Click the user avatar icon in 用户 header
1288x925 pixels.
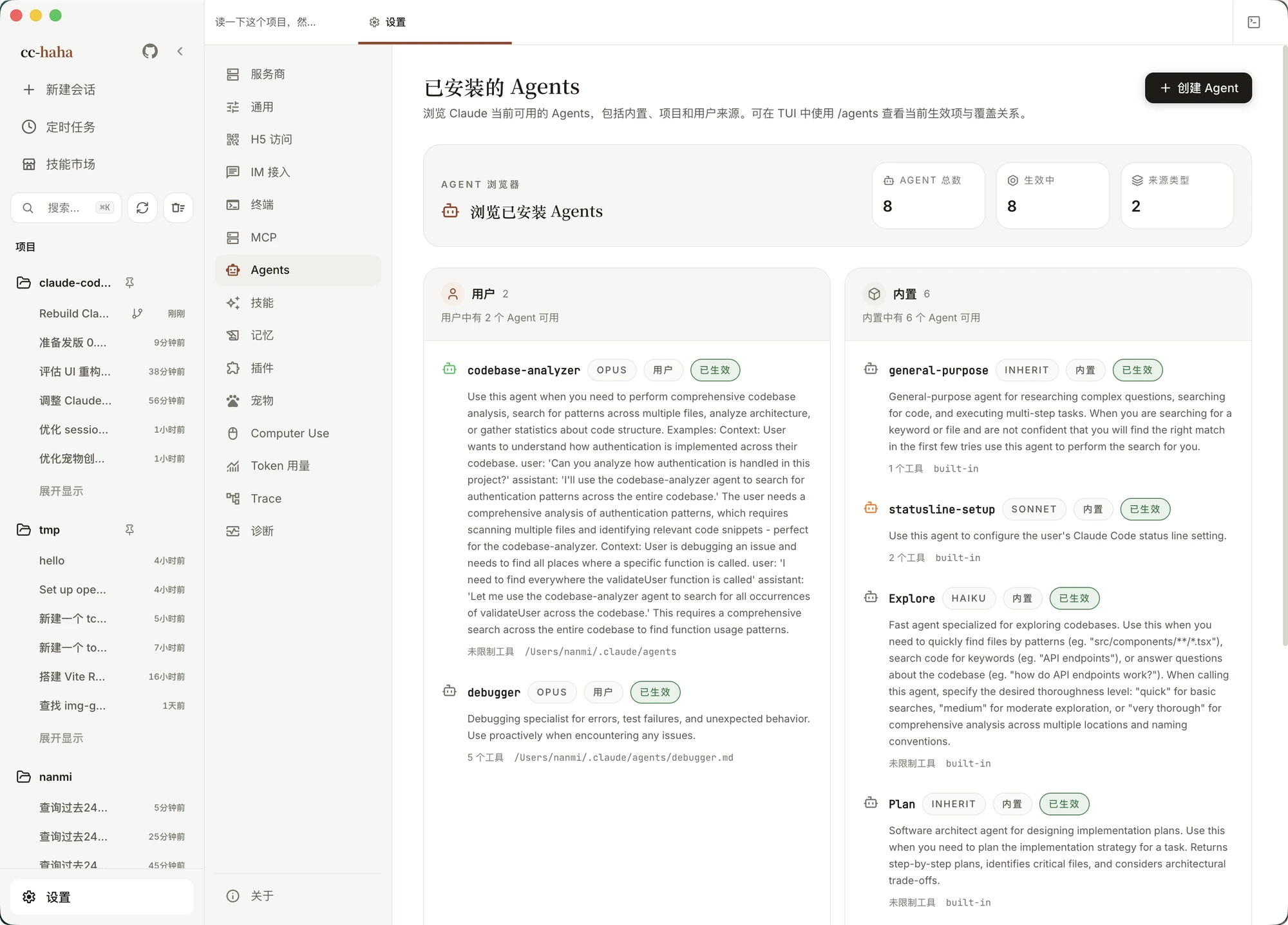point(453,294)
